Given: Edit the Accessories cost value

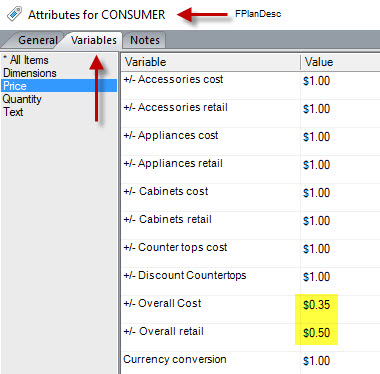Looking at the screenshot, I should tap(316, 81).
